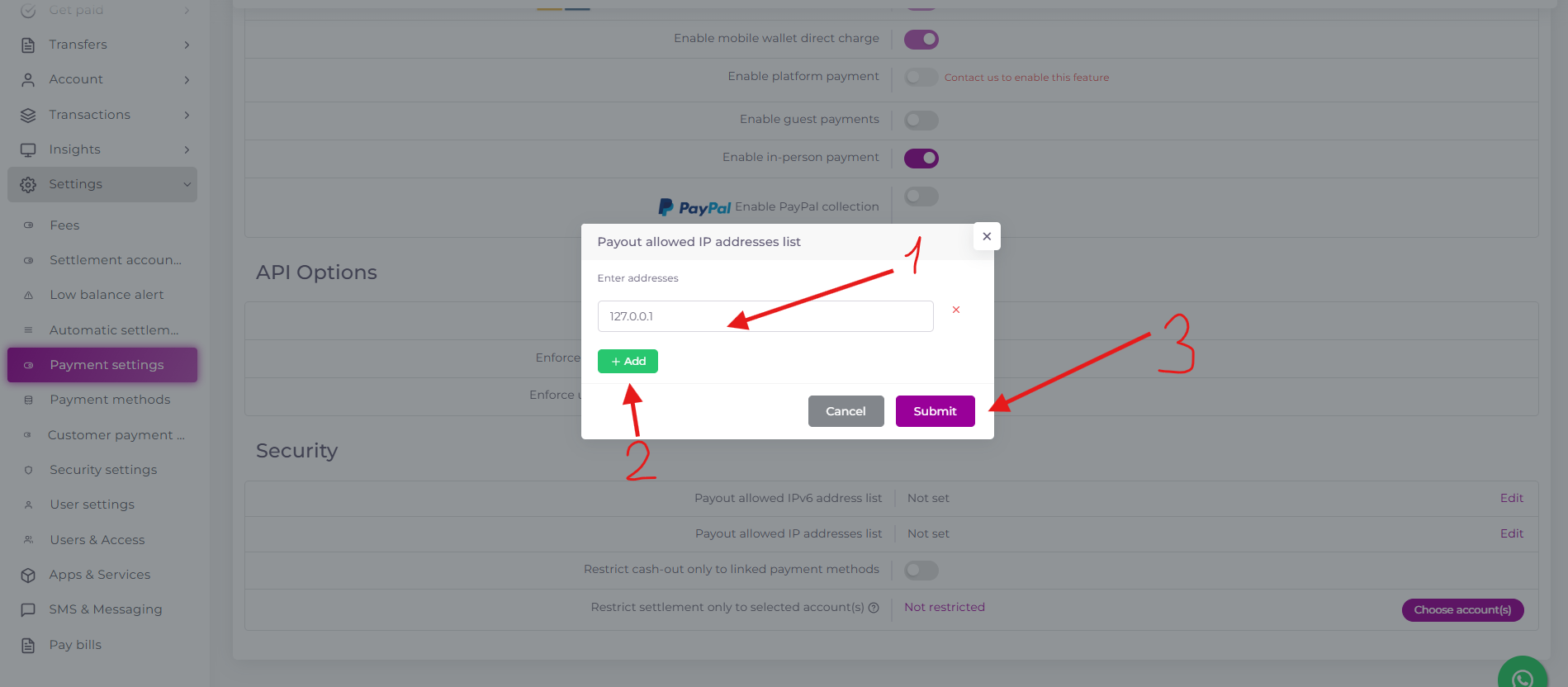Submit the allowed IP addresses list
This screenshot has width=1568, height=687.
[x=935, y=411]
